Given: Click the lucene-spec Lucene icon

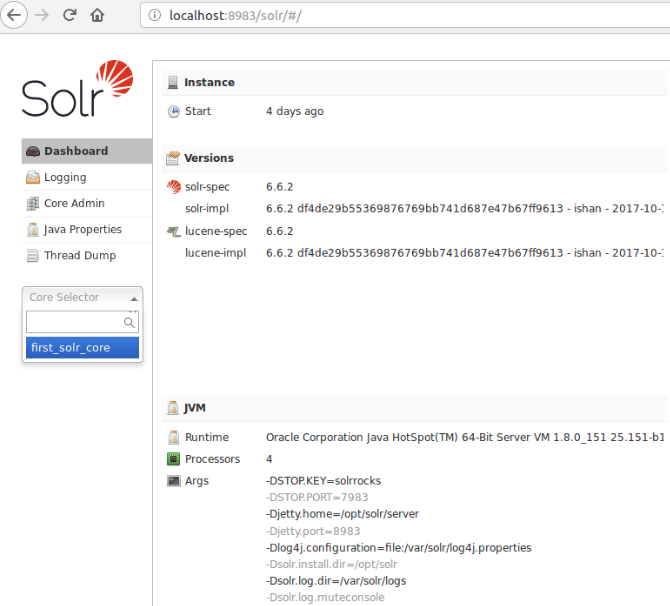Looking at the screenshot, I should click(173, 232).
